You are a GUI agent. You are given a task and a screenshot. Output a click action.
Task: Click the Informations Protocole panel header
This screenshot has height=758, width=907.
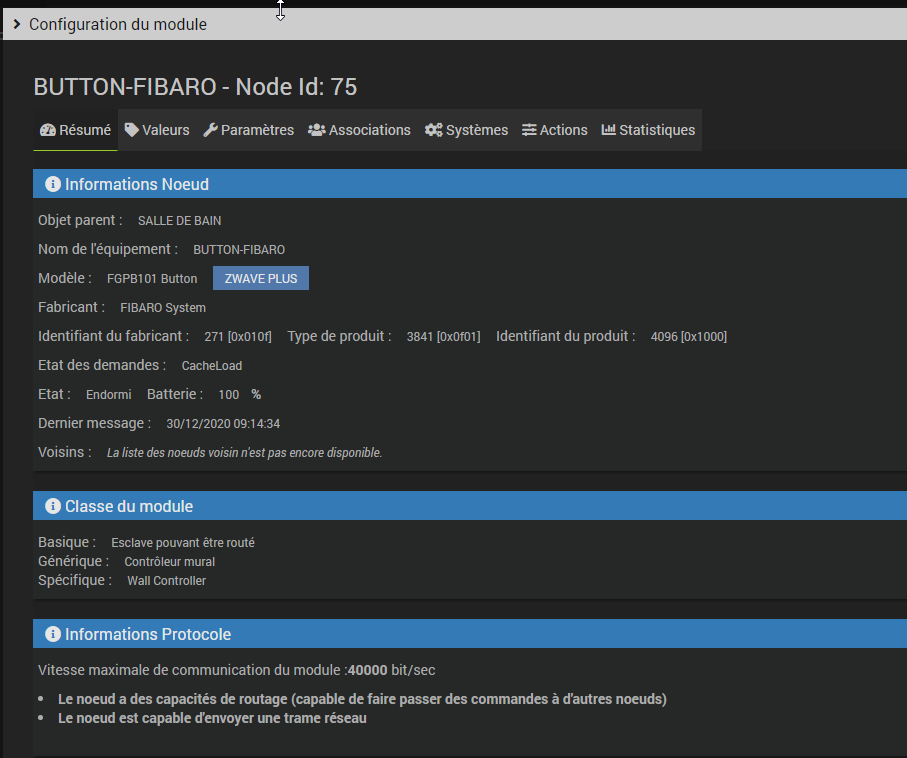[470, 634]
